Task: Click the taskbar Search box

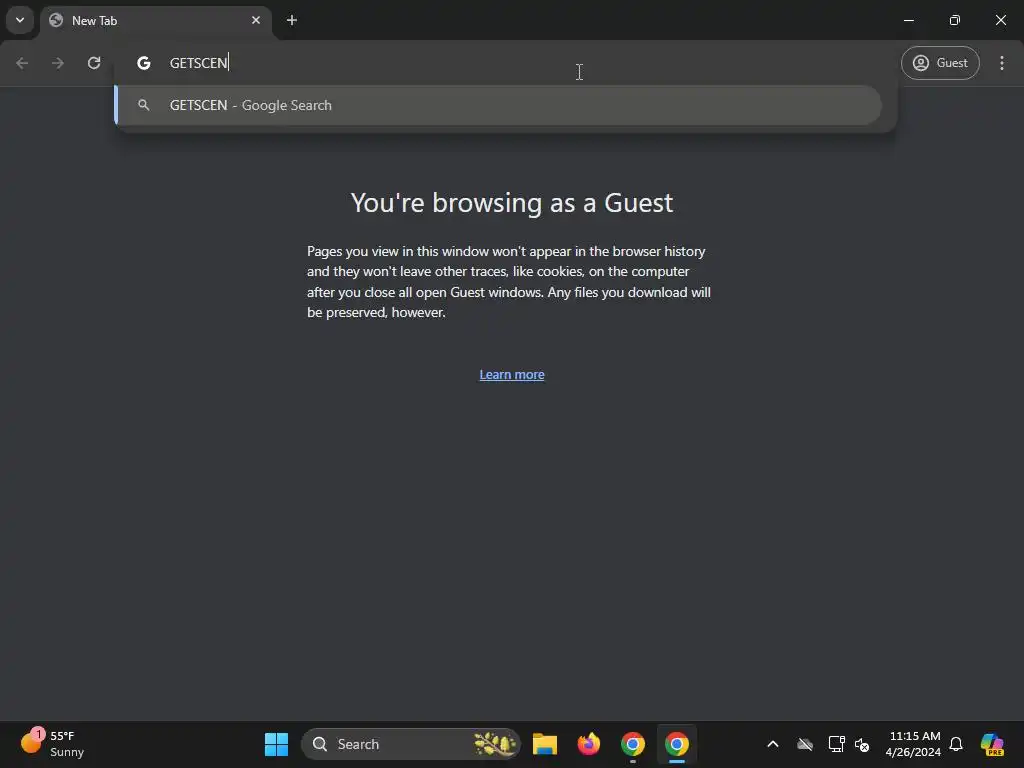Action: tap(411, 744)
